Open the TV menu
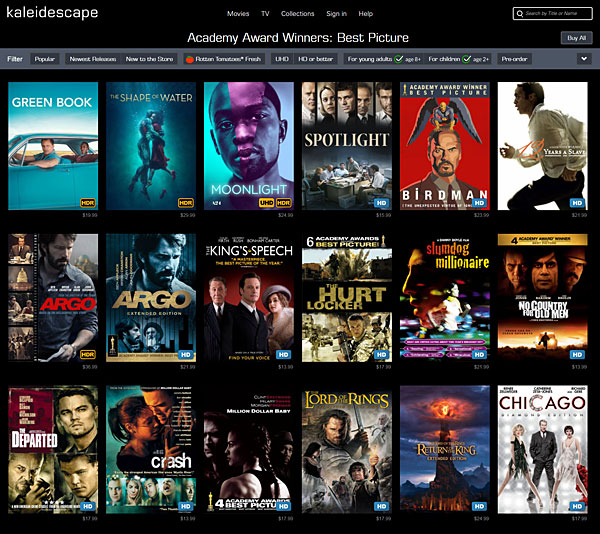The image size is (600, 534). [265, 14]
